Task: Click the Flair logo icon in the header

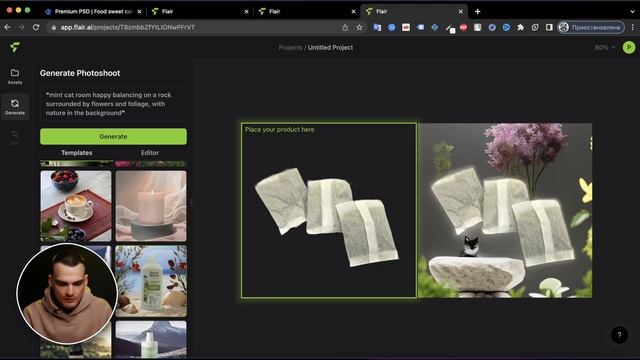Action: point(15,47)
